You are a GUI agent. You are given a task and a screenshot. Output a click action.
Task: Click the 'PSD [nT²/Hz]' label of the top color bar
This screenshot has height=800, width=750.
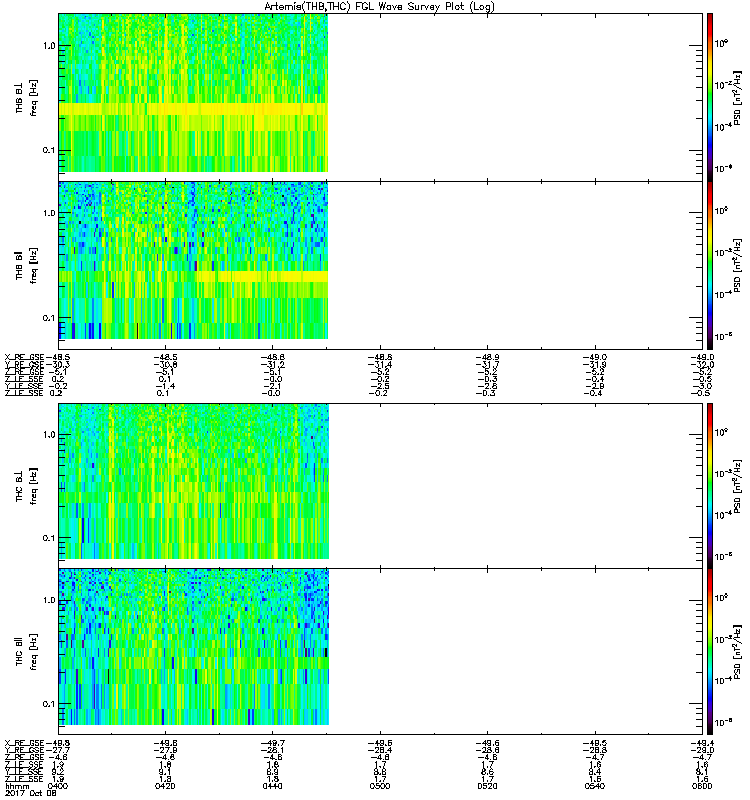click(x=737, y=98)
